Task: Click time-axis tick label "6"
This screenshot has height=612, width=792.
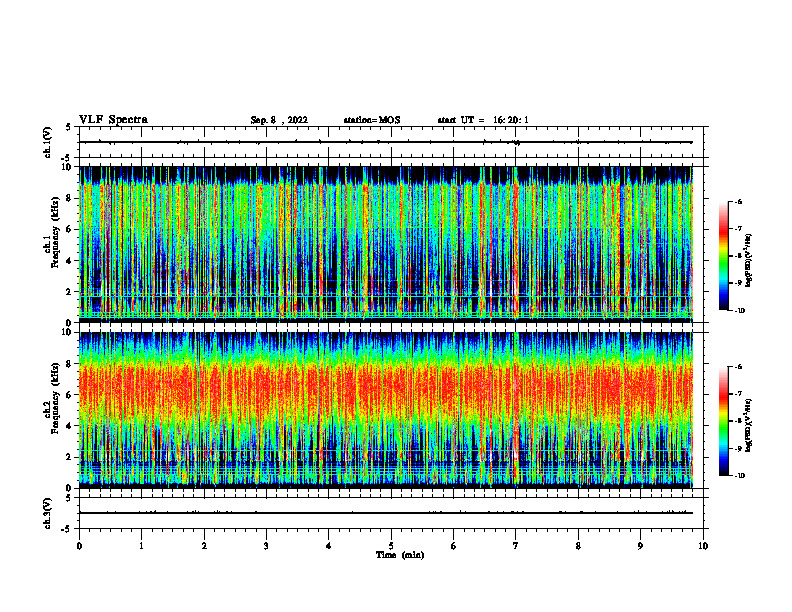Action: [454, 546]
